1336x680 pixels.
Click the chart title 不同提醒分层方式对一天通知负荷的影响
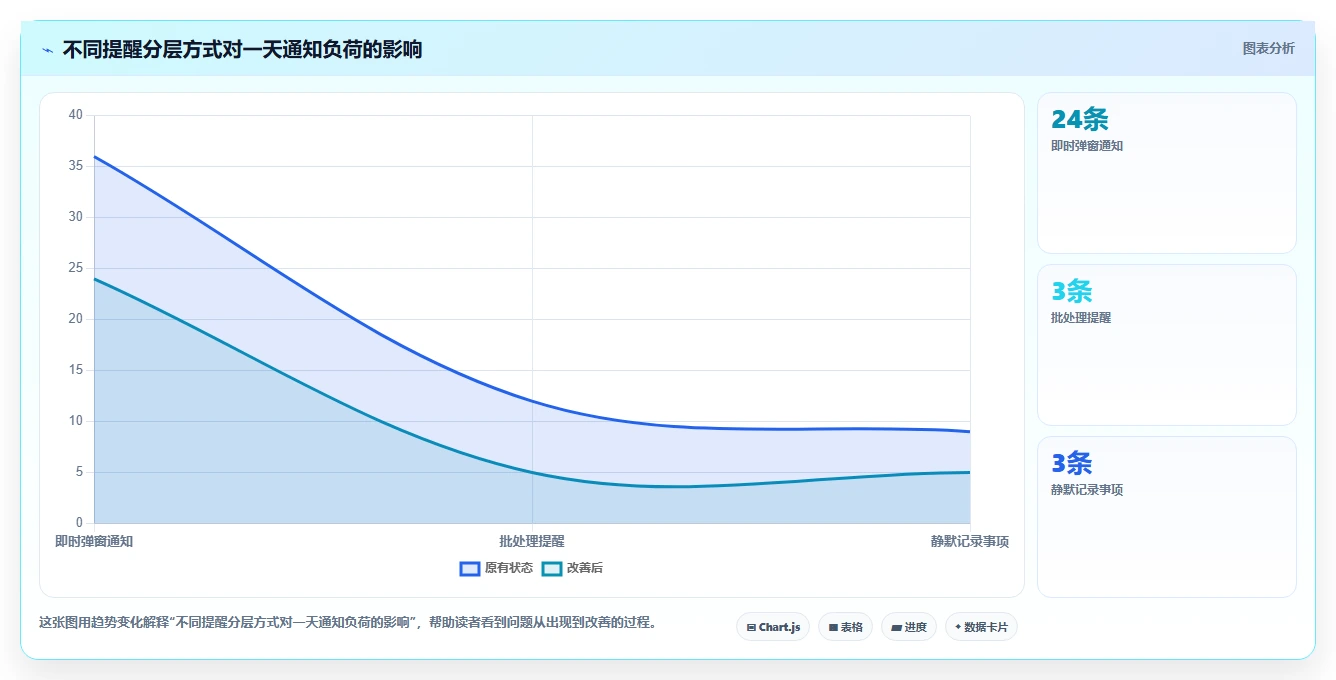click(242, 49)
